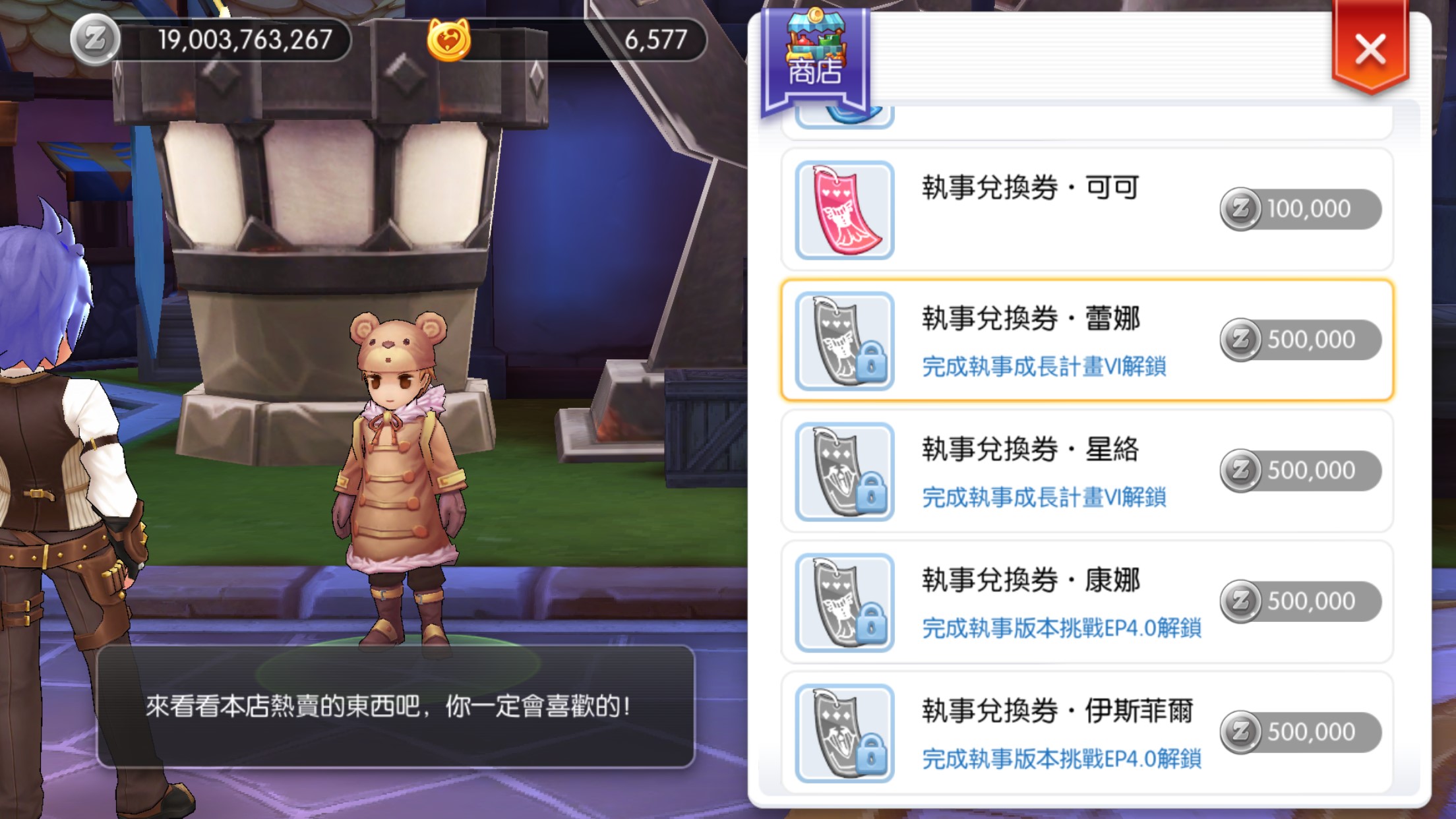Open 完成執事成長計畫VI解鎖 link under 蕾娜
This screenshot has height=819, width=1456.
[1044, 366]
